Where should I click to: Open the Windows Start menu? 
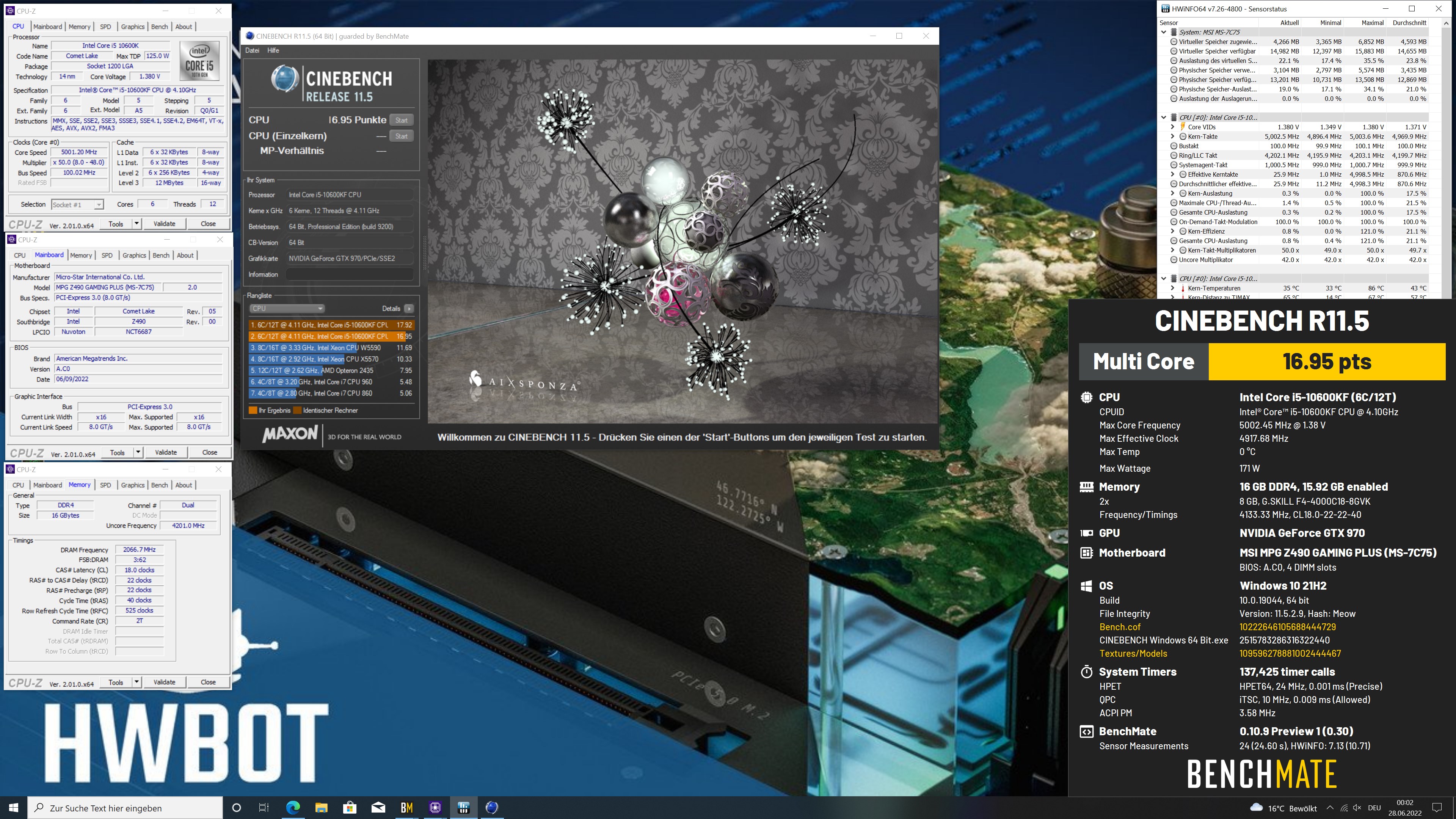pyautogui.click(x=14, y=808)
